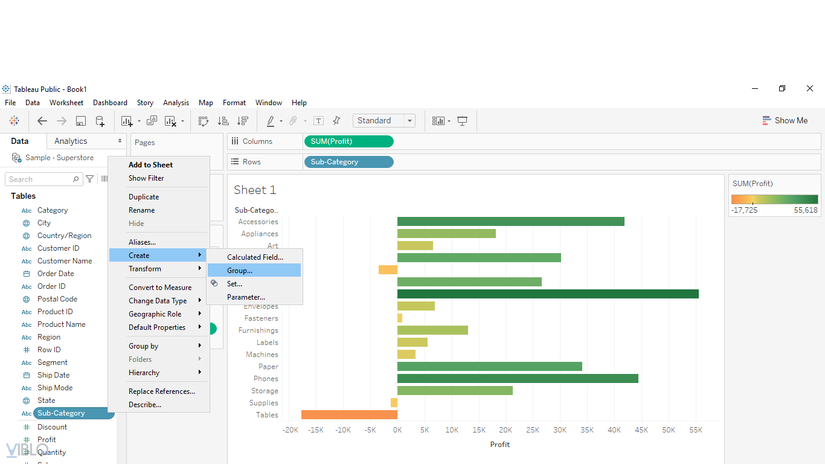Add a new data source
The width and height of the screenshot is (825, 464).
pos(100,121)
